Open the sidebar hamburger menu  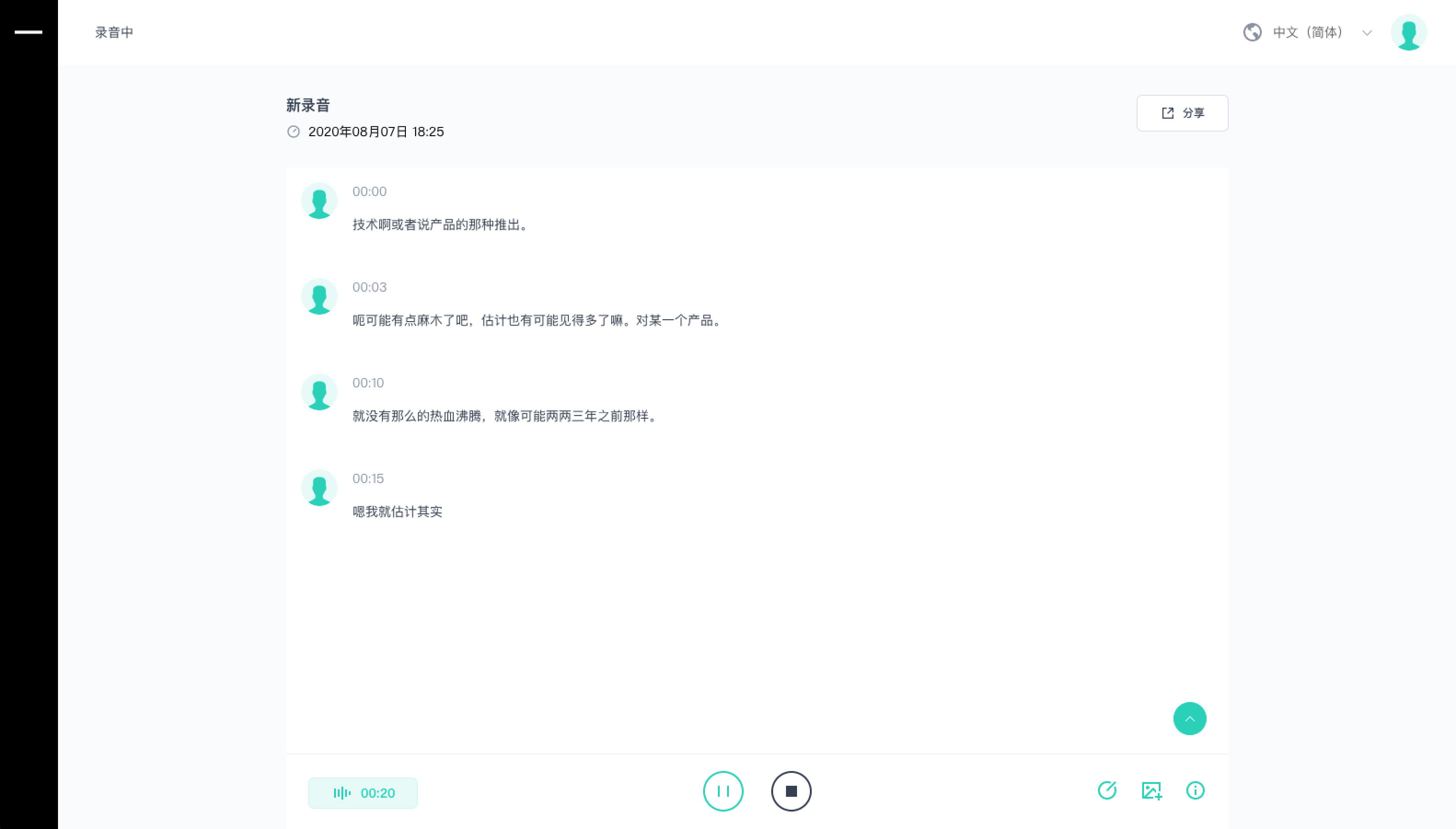28,33
